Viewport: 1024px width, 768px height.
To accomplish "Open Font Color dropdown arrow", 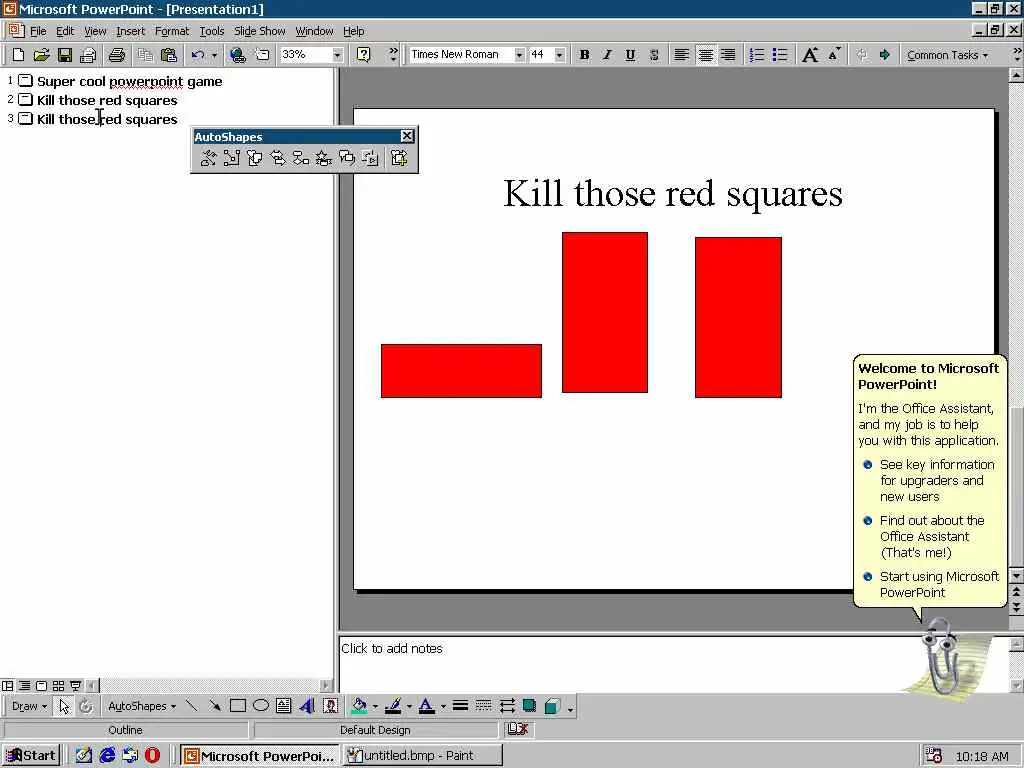I will (443, 706).
